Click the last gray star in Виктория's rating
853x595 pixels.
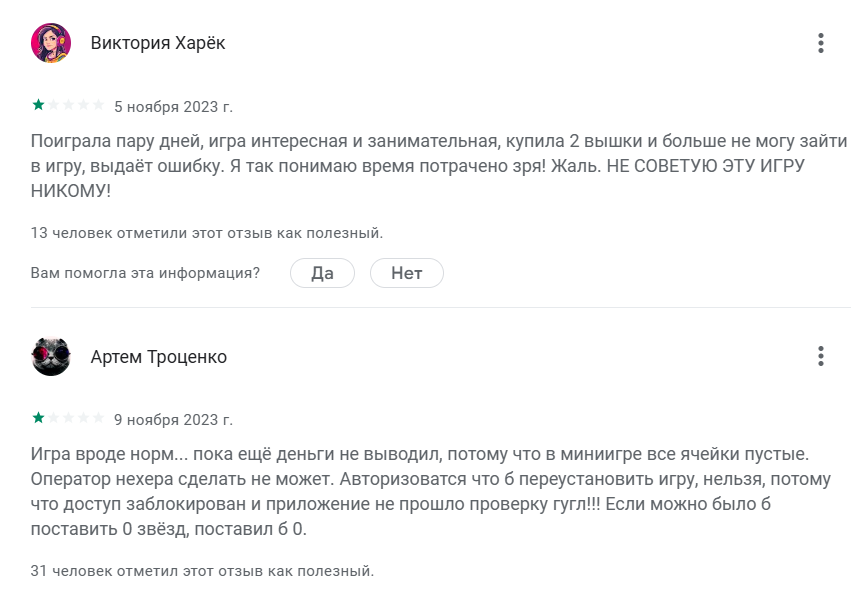98,105
